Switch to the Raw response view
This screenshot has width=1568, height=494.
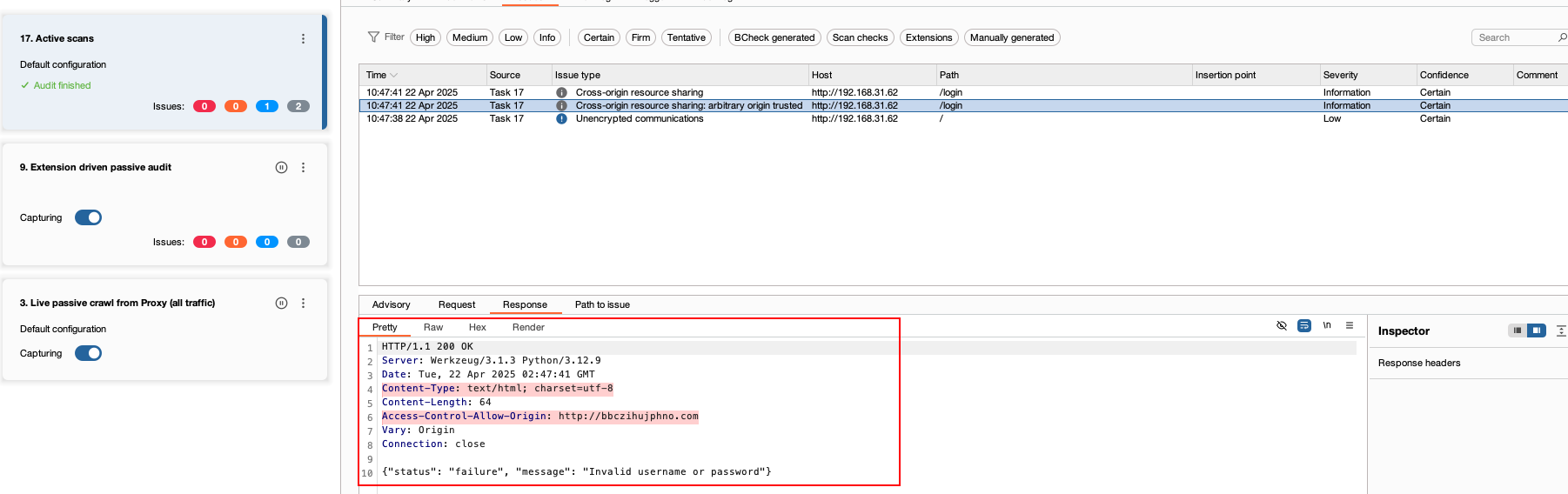[x=433, y=327]
